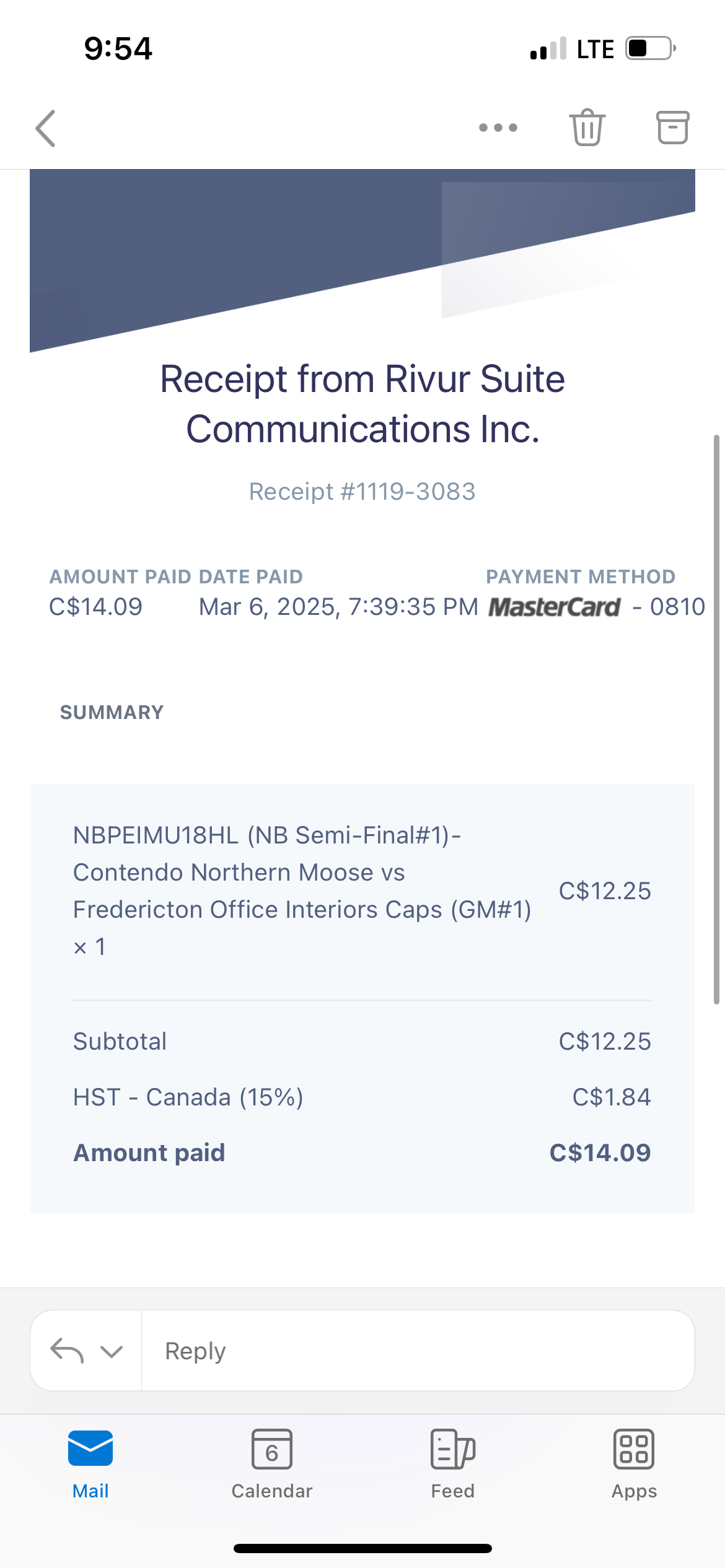Expand reply options with the chevron
725x1568 pixels.
[112, 1351]
